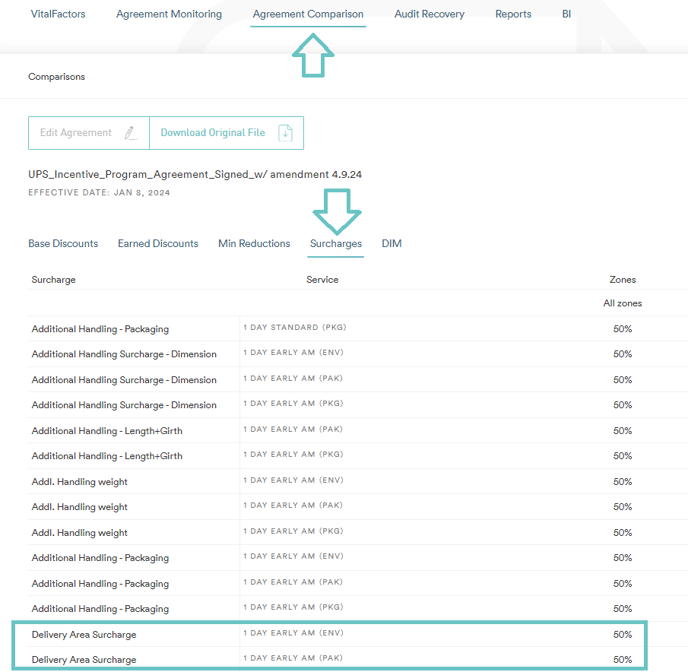Screen dimensions: 688x672
Task: Select Addl. Handling weight Early AM (PAK) row
Action: [x=358, y=507]
